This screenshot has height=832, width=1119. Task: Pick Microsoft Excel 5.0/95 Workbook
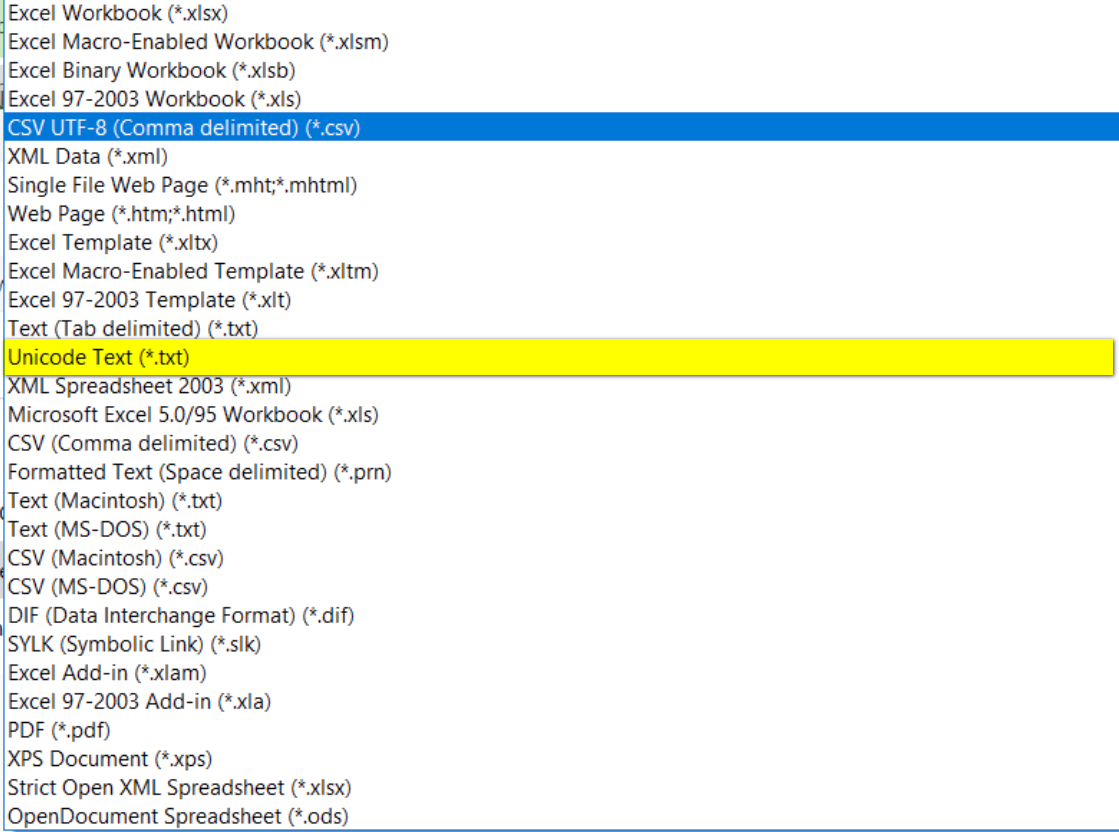coord(561,415)
